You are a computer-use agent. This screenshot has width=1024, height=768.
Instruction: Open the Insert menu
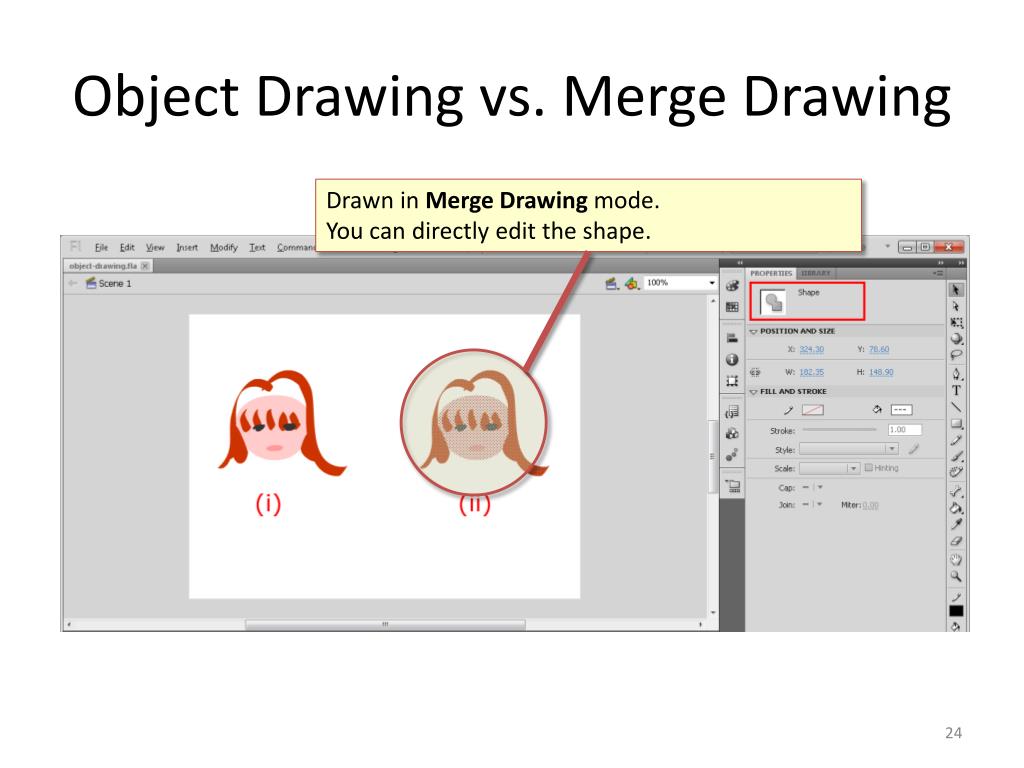click(187, 248)
